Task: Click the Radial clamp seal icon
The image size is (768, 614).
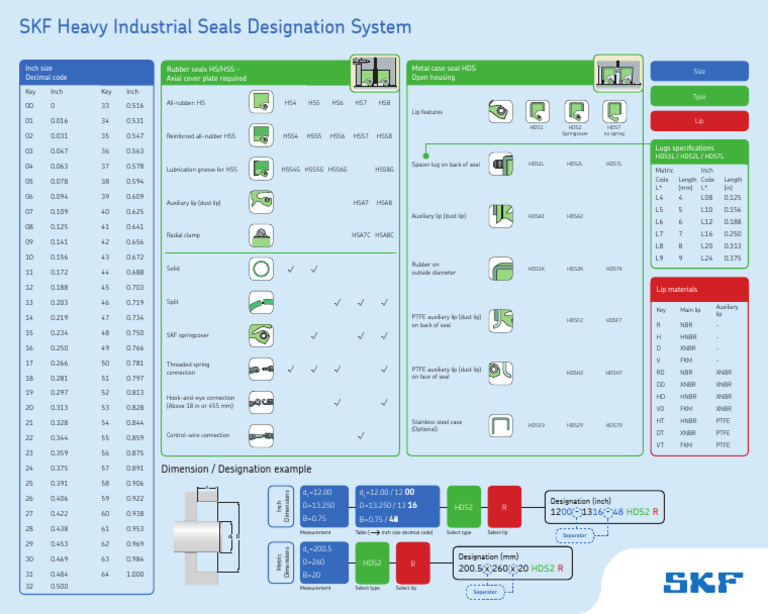Action: tap(261, 236)
